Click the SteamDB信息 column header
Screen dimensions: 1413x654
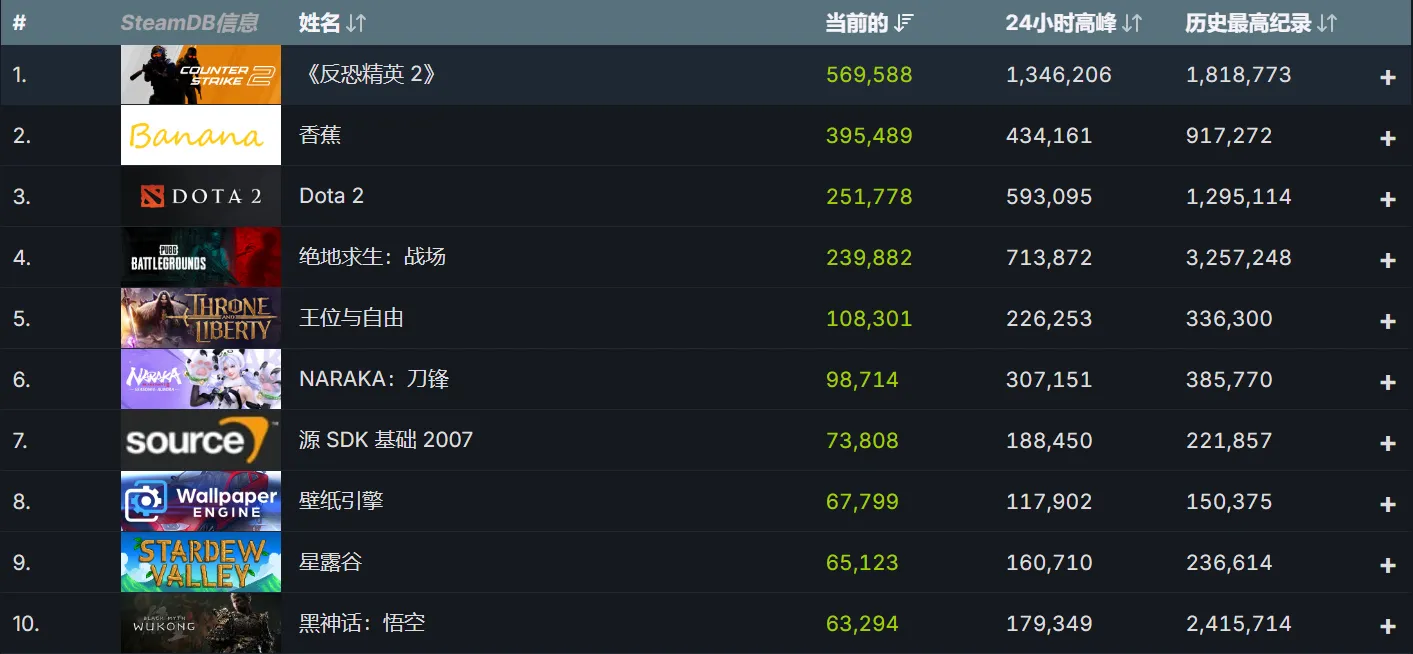pyautogui.click(x=189, y=23)
